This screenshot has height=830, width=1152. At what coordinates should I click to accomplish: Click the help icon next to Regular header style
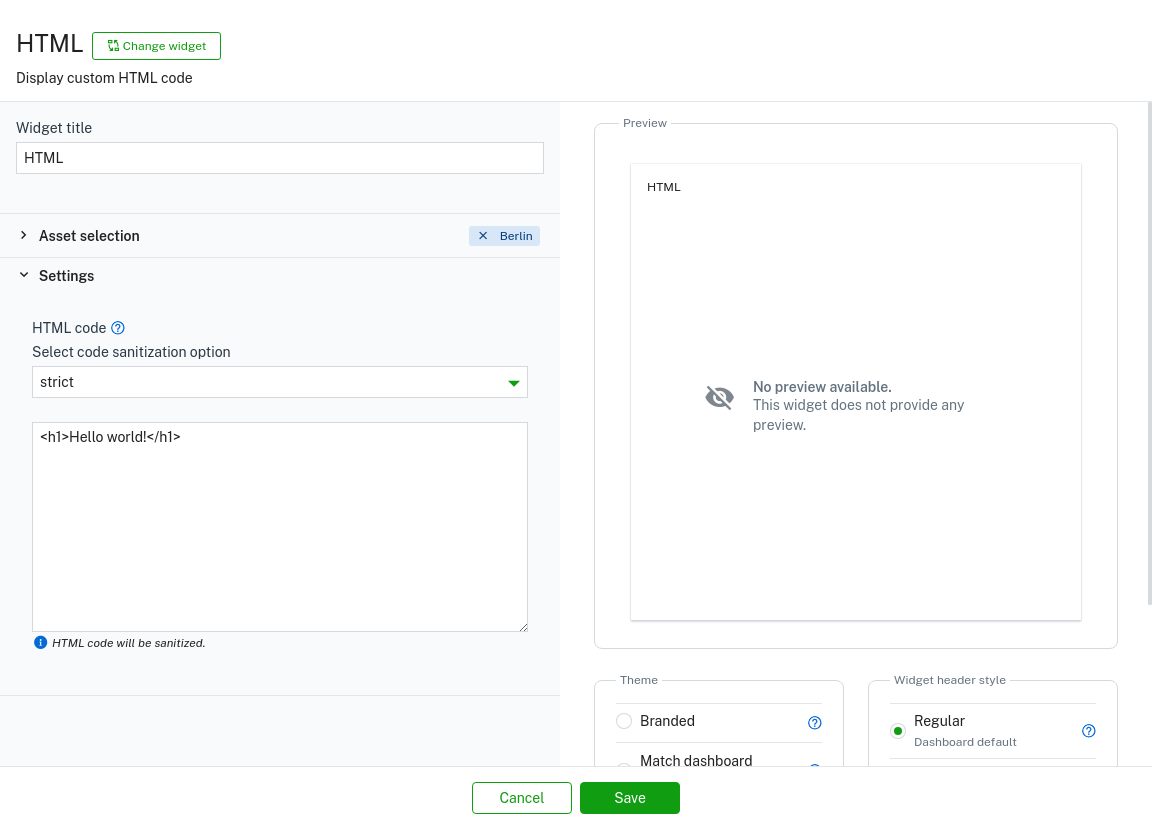(1089, 731)
